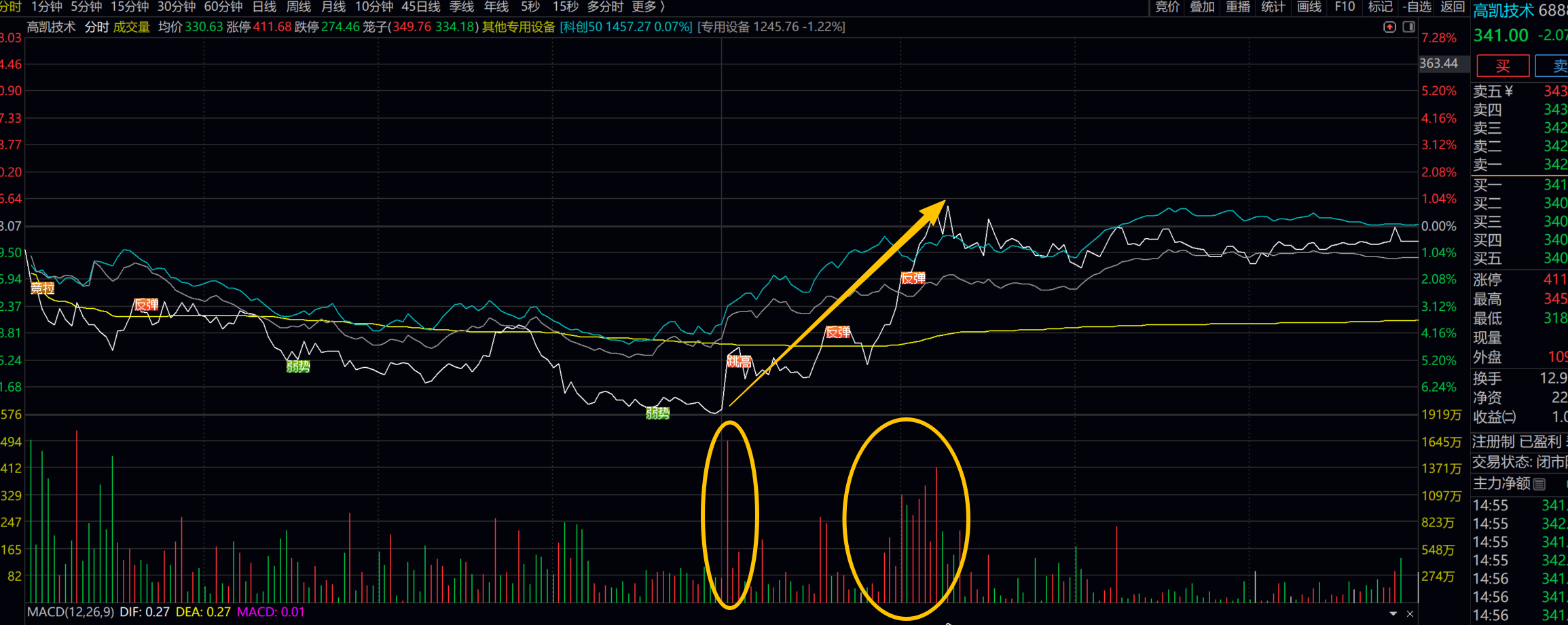Activate the 画线 drawing tool

pyautogui.click(x=1309, y=7)
